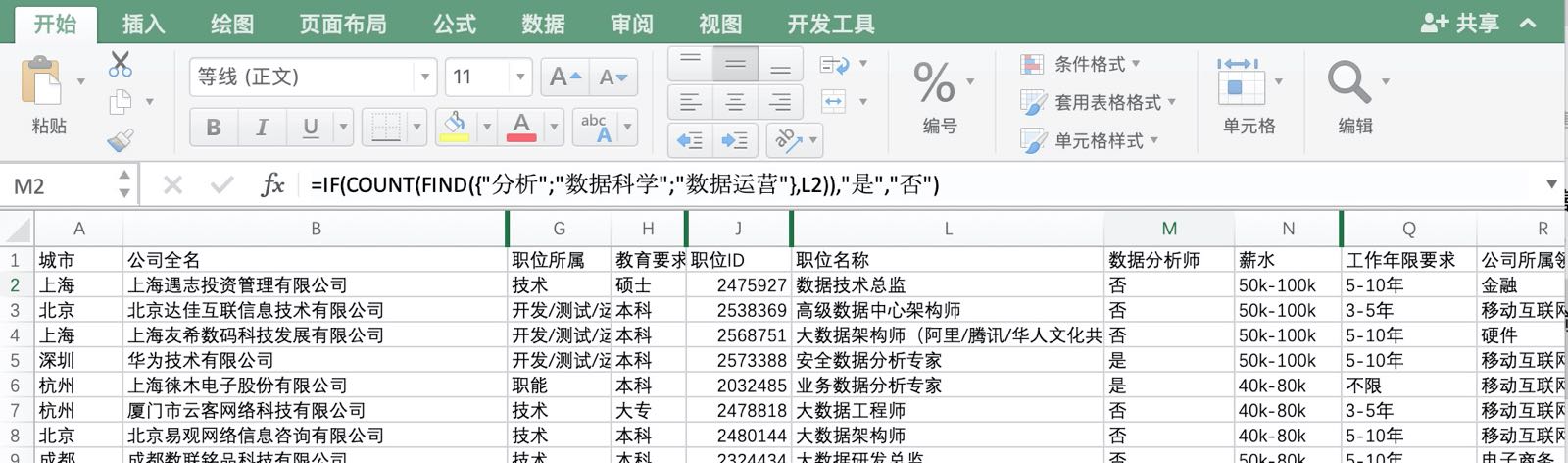Toggle bold formatting

point(213,127)
